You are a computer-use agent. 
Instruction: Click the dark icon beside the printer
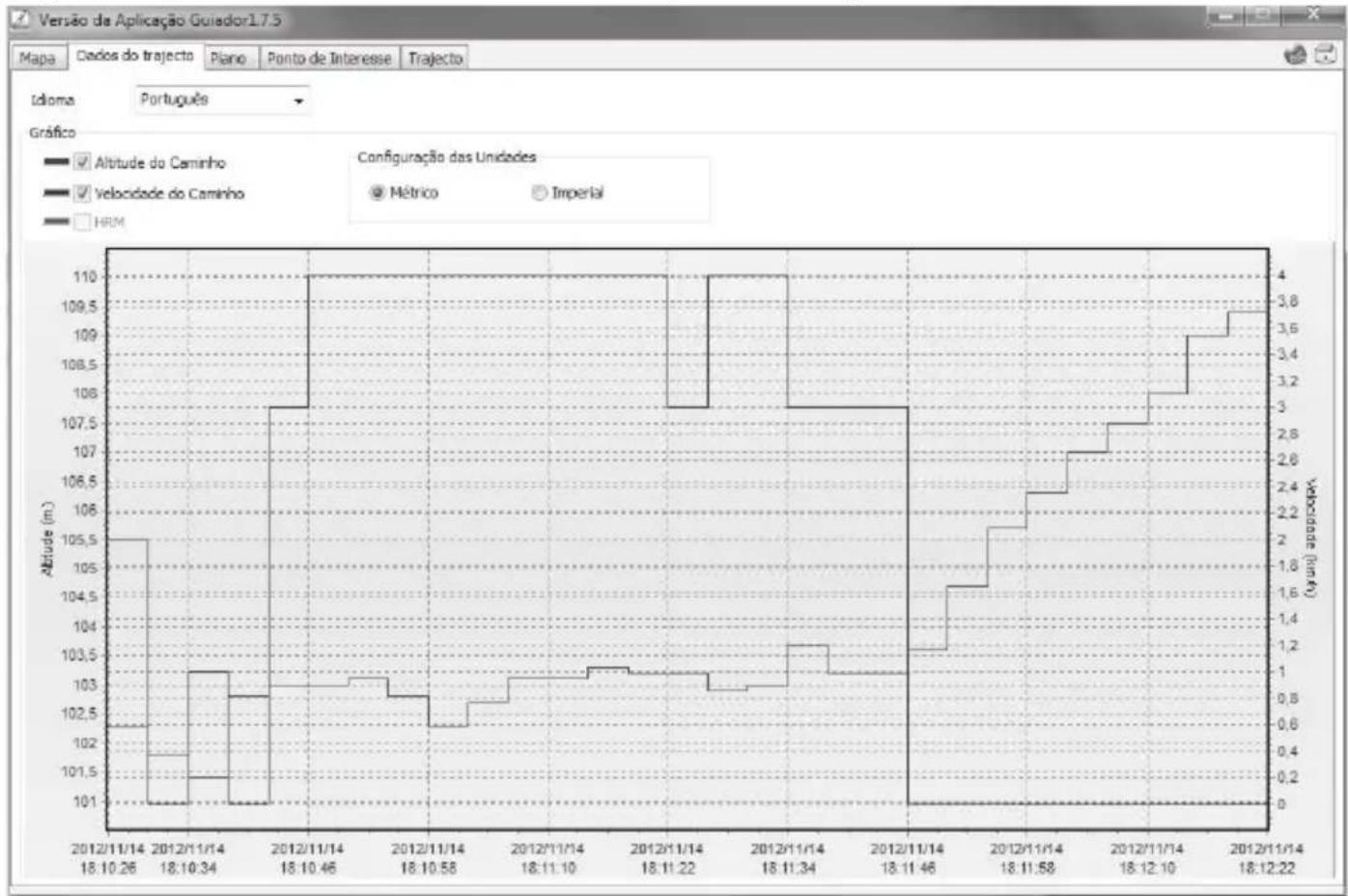[1296, 55]
